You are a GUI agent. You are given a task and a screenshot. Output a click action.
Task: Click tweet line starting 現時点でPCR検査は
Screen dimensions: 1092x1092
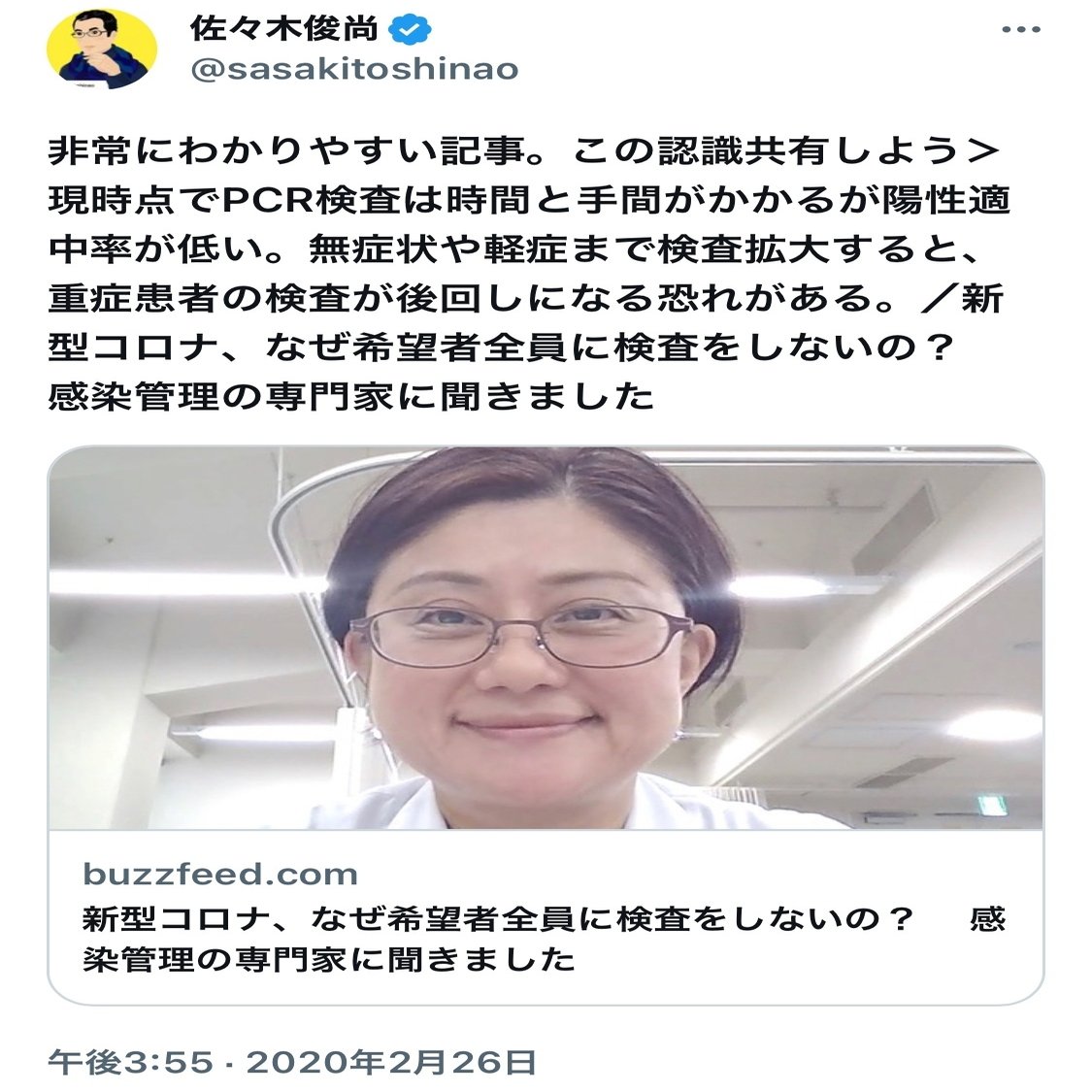(x=529, y=201)
